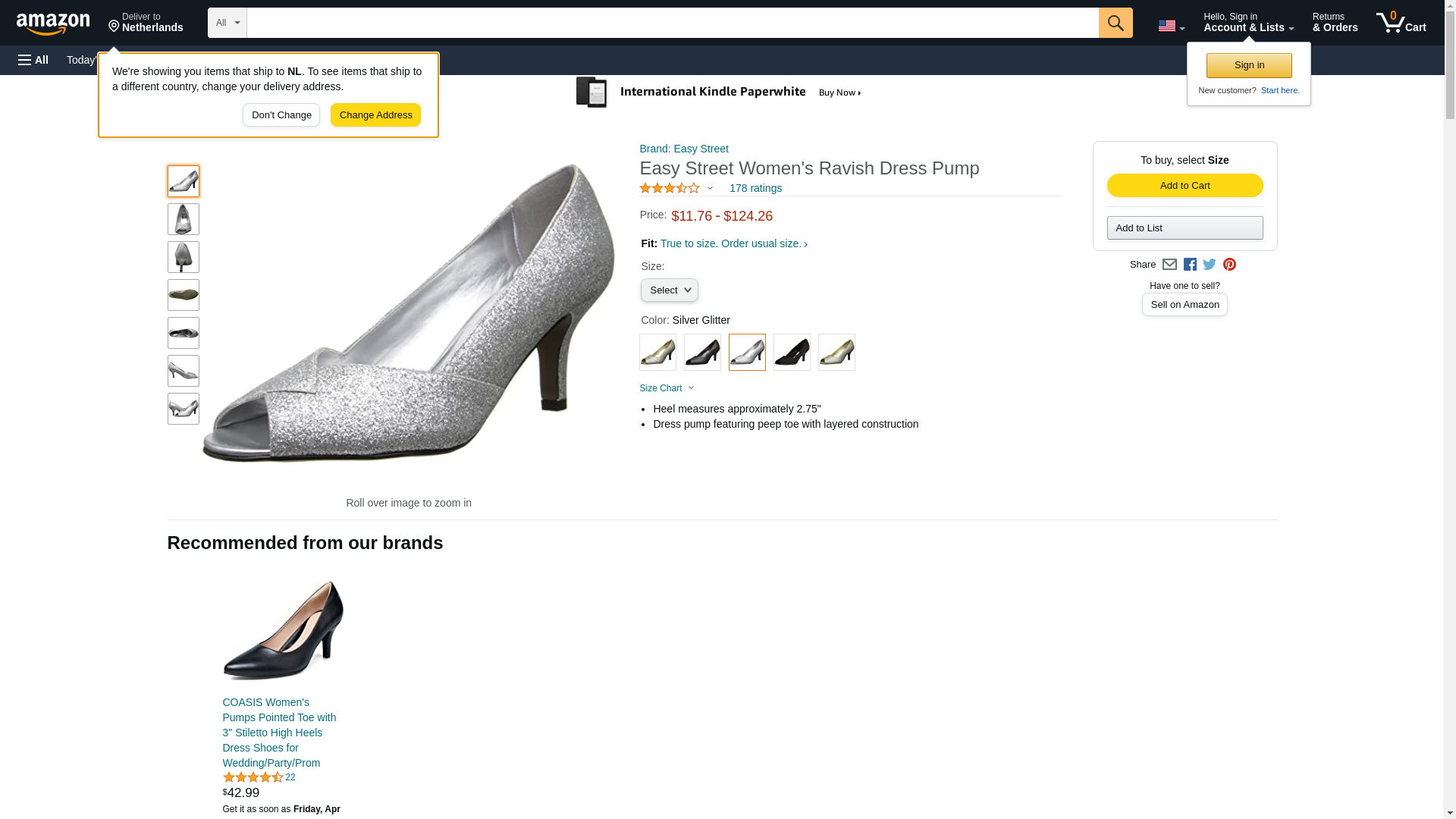
Task: Select the black color swatch shoe
Action: [792, 353]
